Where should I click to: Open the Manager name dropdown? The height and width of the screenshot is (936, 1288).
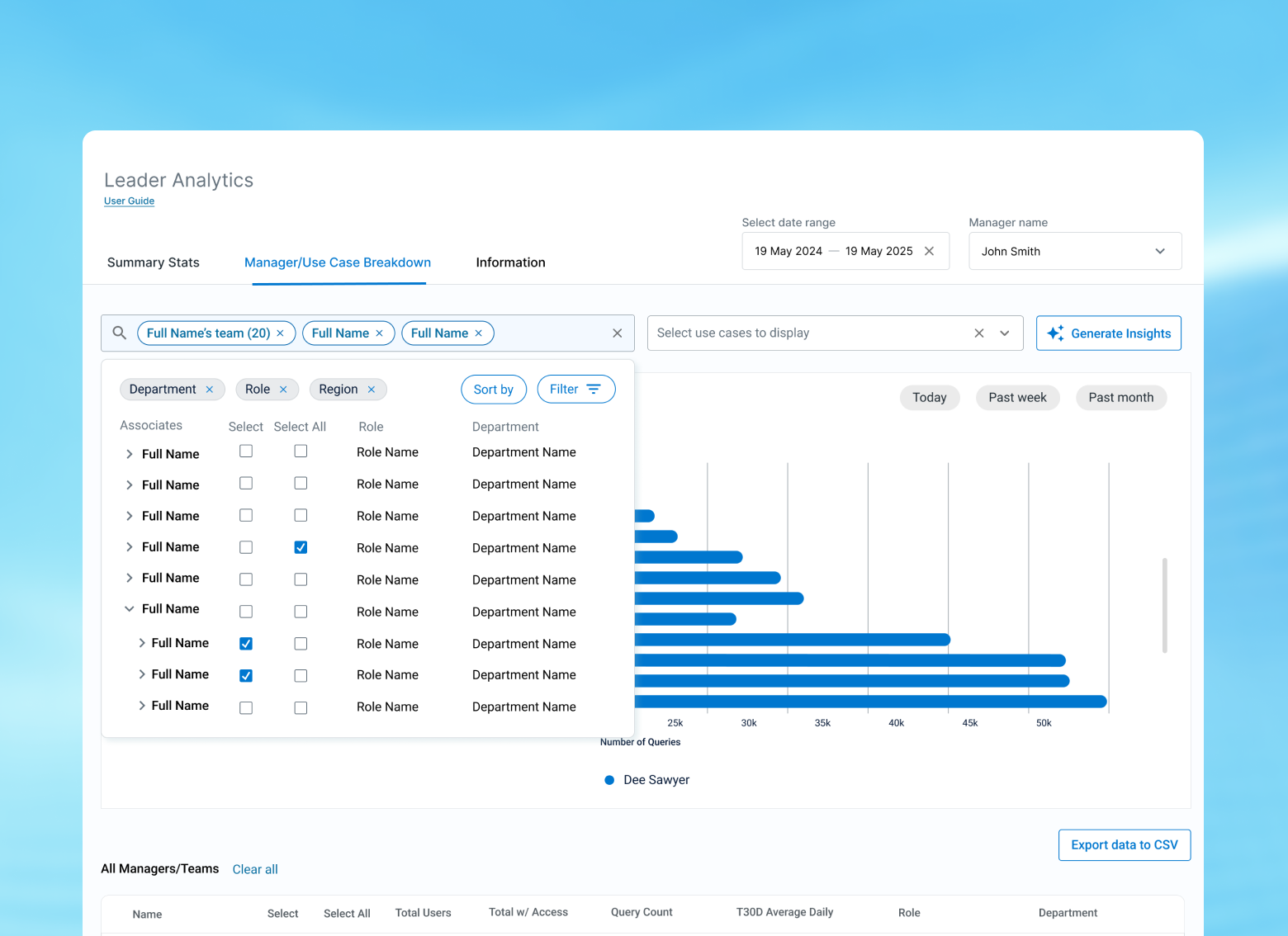click(x=1075, y=251)
